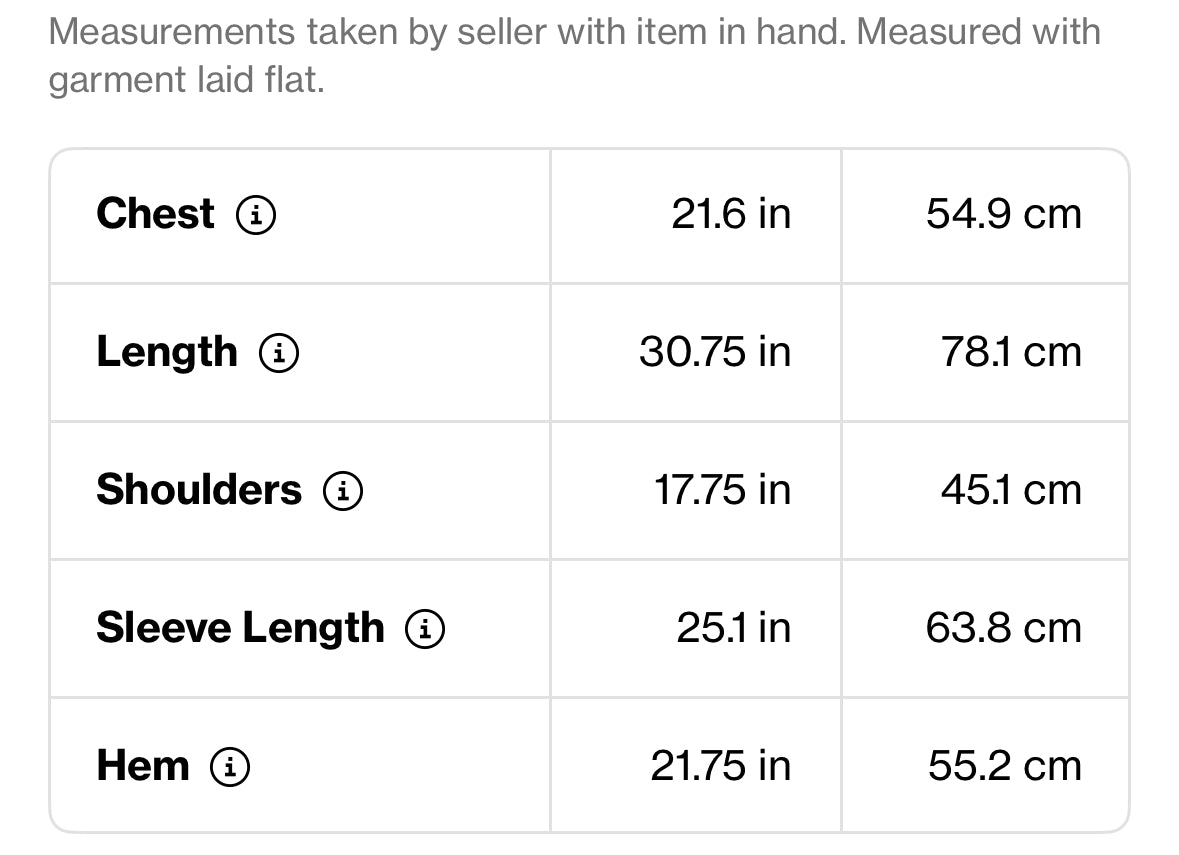
Task: Click the 25.1 in sleeve value
Action: point(734,628)
